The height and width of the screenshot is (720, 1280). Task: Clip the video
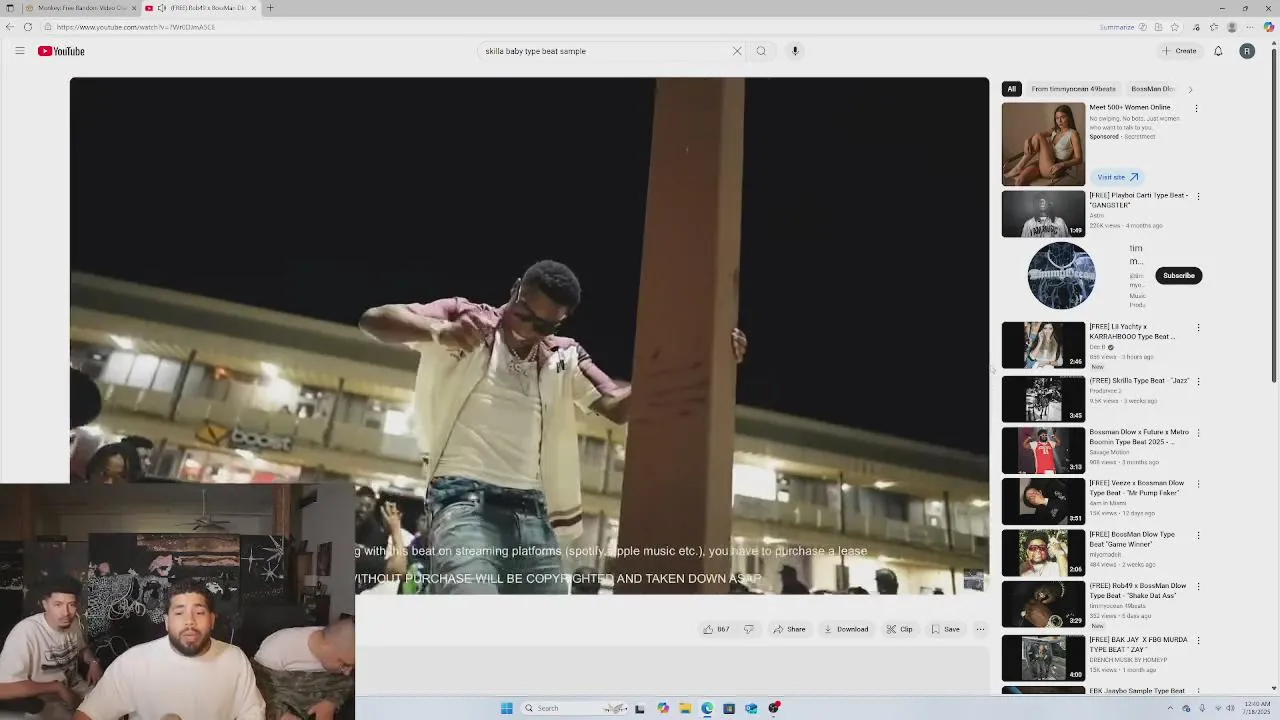(x=899, y=629)
